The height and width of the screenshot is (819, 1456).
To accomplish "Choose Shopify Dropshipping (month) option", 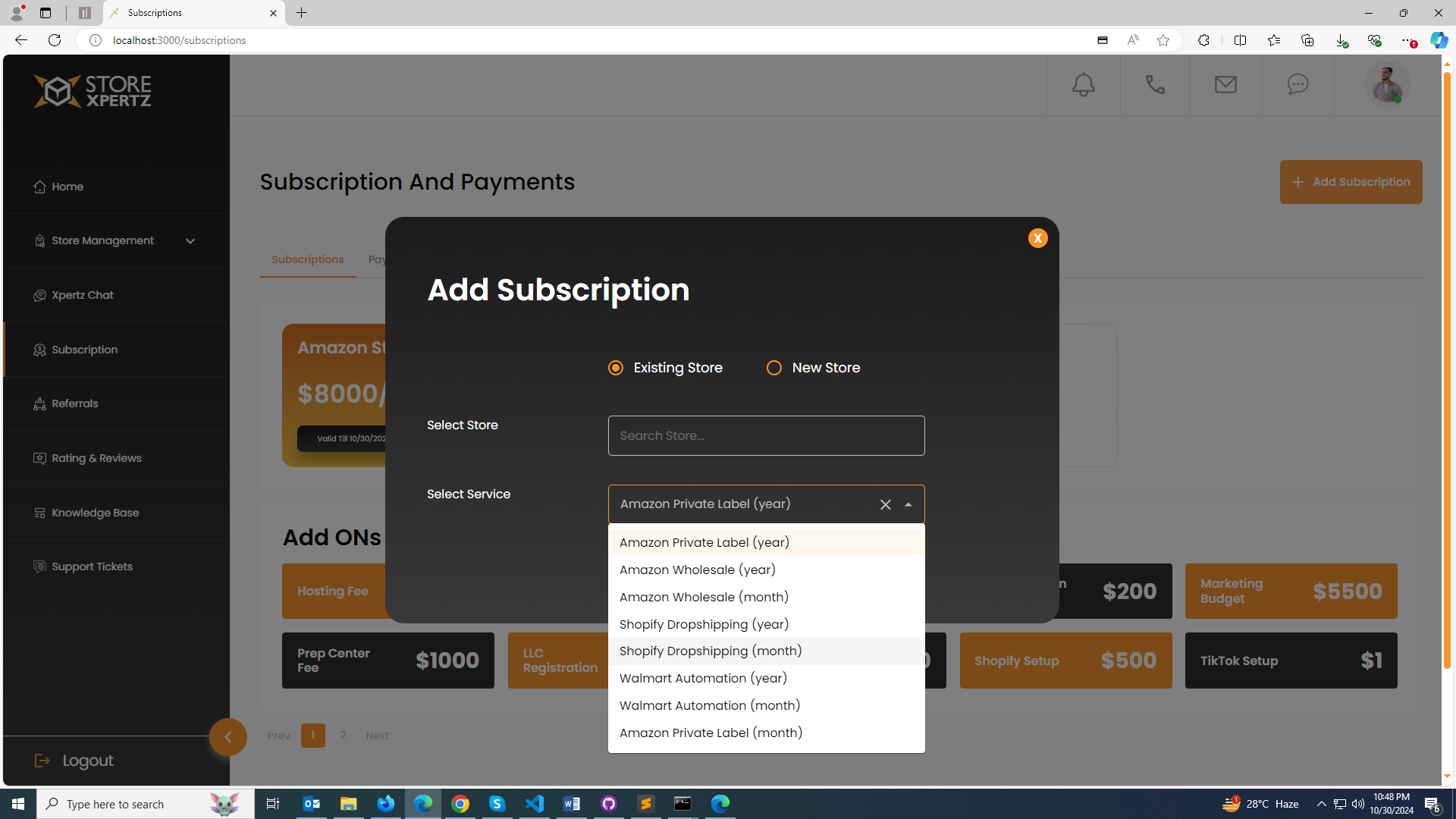I will tap(766, 651).
